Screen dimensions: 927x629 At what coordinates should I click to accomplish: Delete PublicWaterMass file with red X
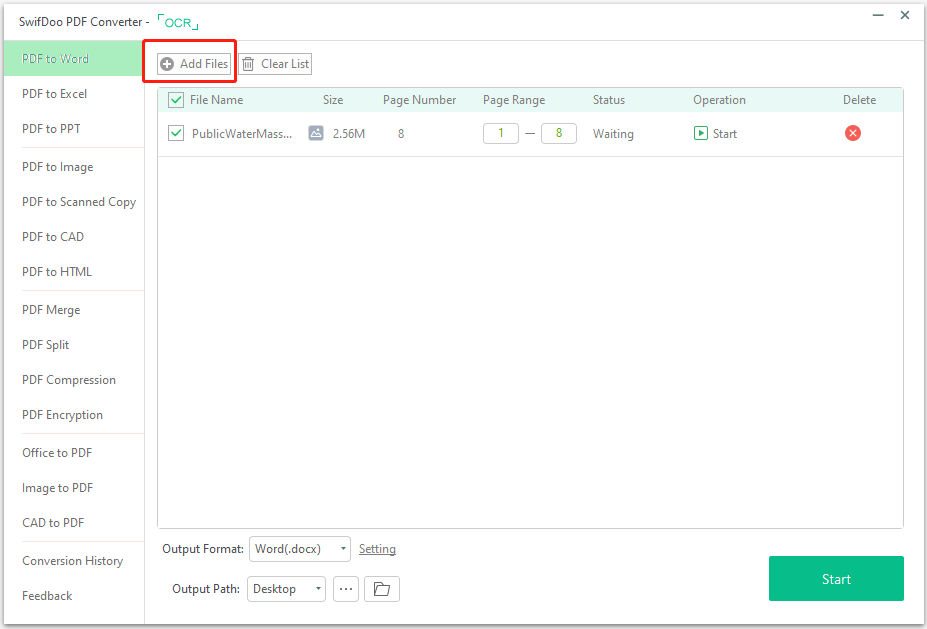853,133
